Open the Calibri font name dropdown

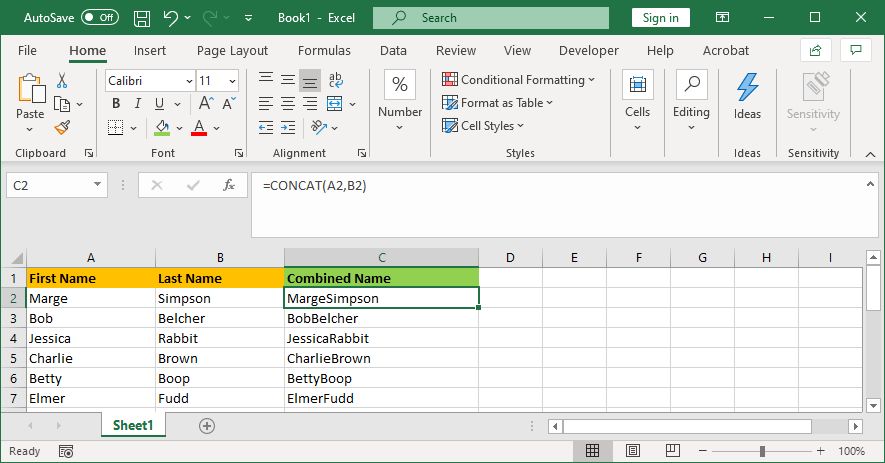(x=189, y=81)
